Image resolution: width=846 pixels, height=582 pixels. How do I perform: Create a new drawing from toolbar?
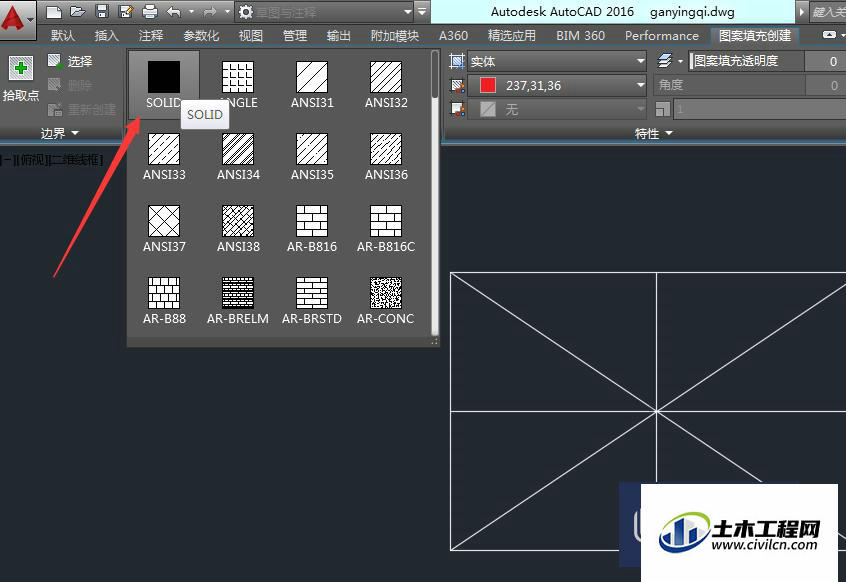[54, 12]
